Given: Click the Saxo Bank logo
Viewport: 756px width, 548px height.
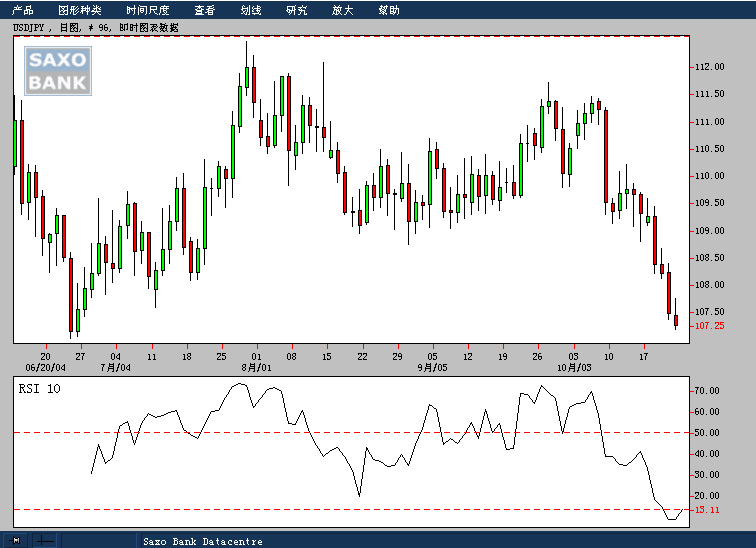Looking at the screenshot, I should (58, 72).
